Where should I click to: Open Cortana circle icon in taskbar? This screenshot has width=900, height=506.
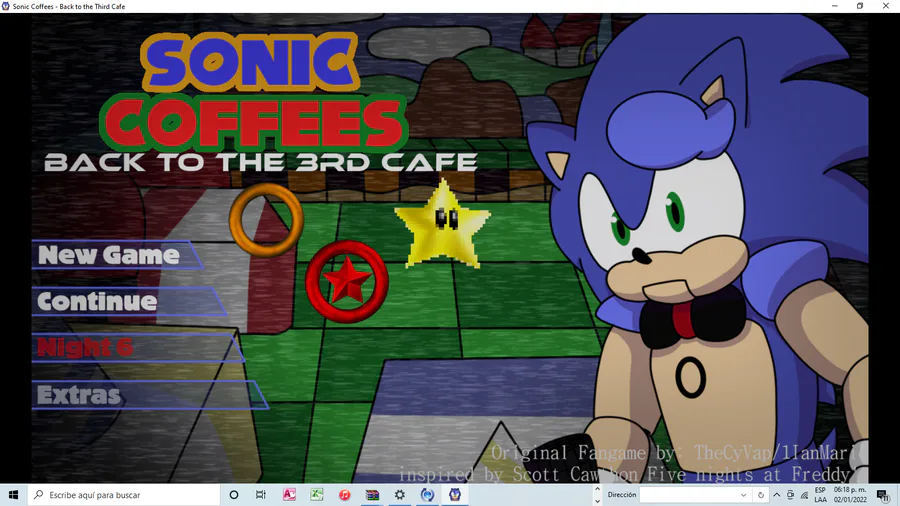coord(234,495)
